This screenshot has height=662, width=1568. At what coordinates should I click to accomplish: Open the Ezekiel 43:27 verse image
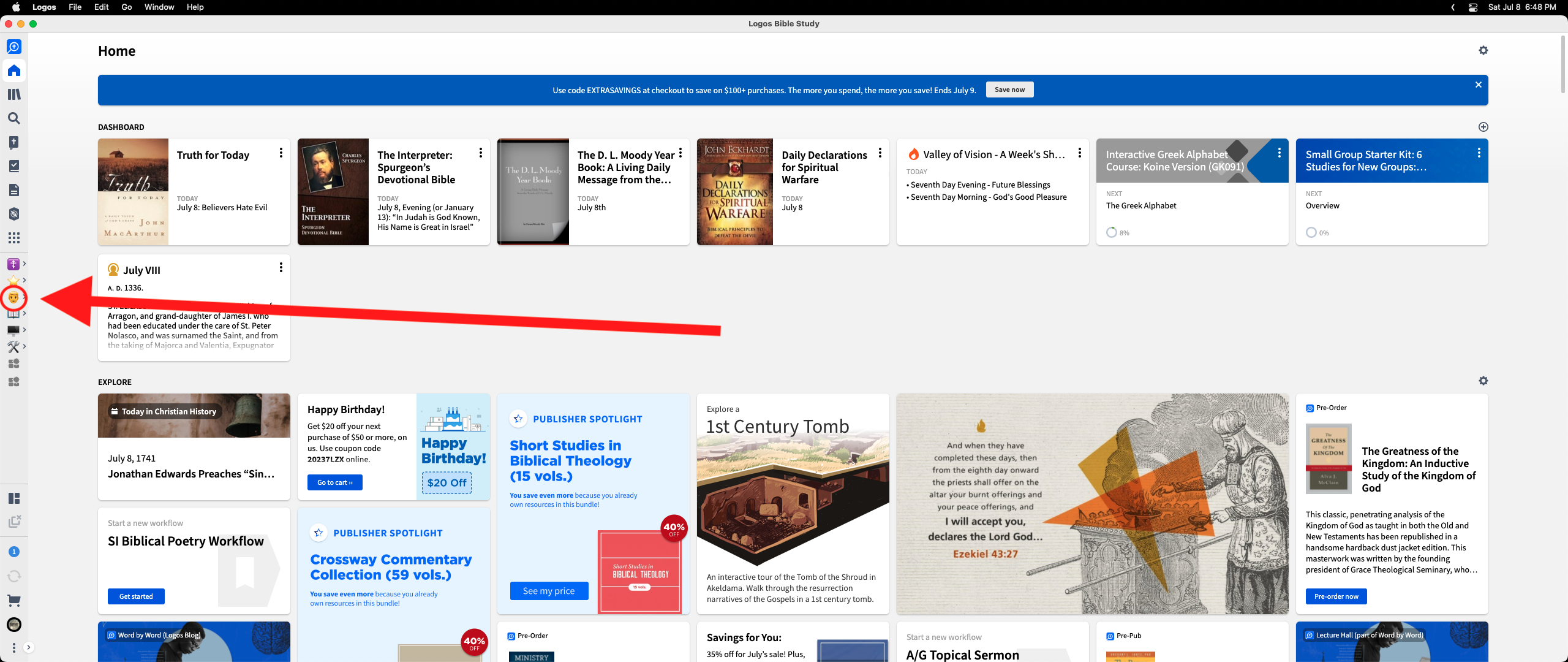coord(1092,504)
